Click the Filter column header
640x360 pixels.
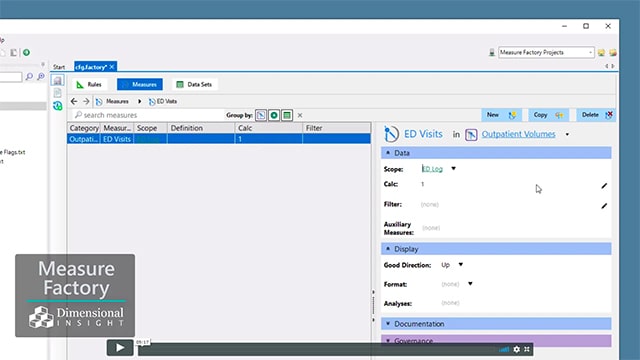point(337,128)
